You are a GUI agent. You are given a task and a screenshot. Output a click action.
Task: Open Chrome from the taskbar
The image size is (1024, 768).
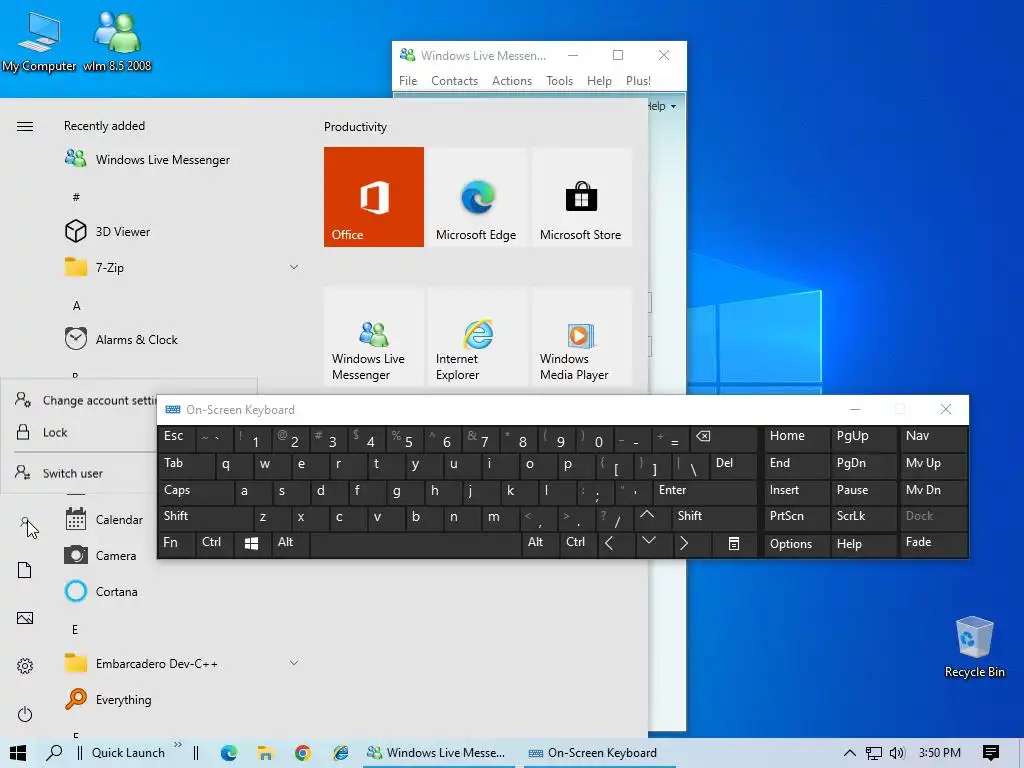[x=302, y=753]
